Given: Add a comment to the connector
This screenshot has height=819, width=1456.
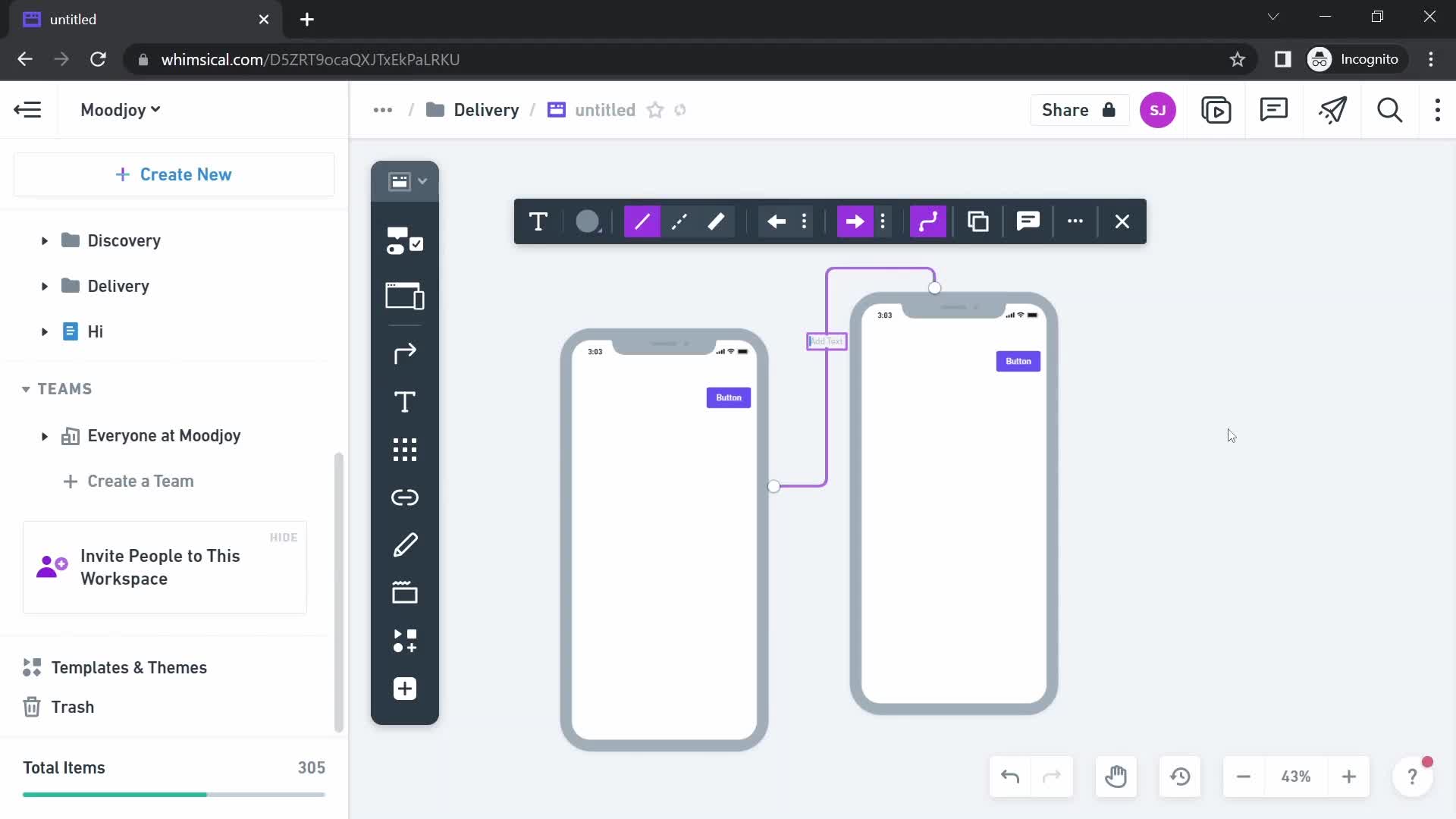Looking at the screenshot, I should point(1028,221).
